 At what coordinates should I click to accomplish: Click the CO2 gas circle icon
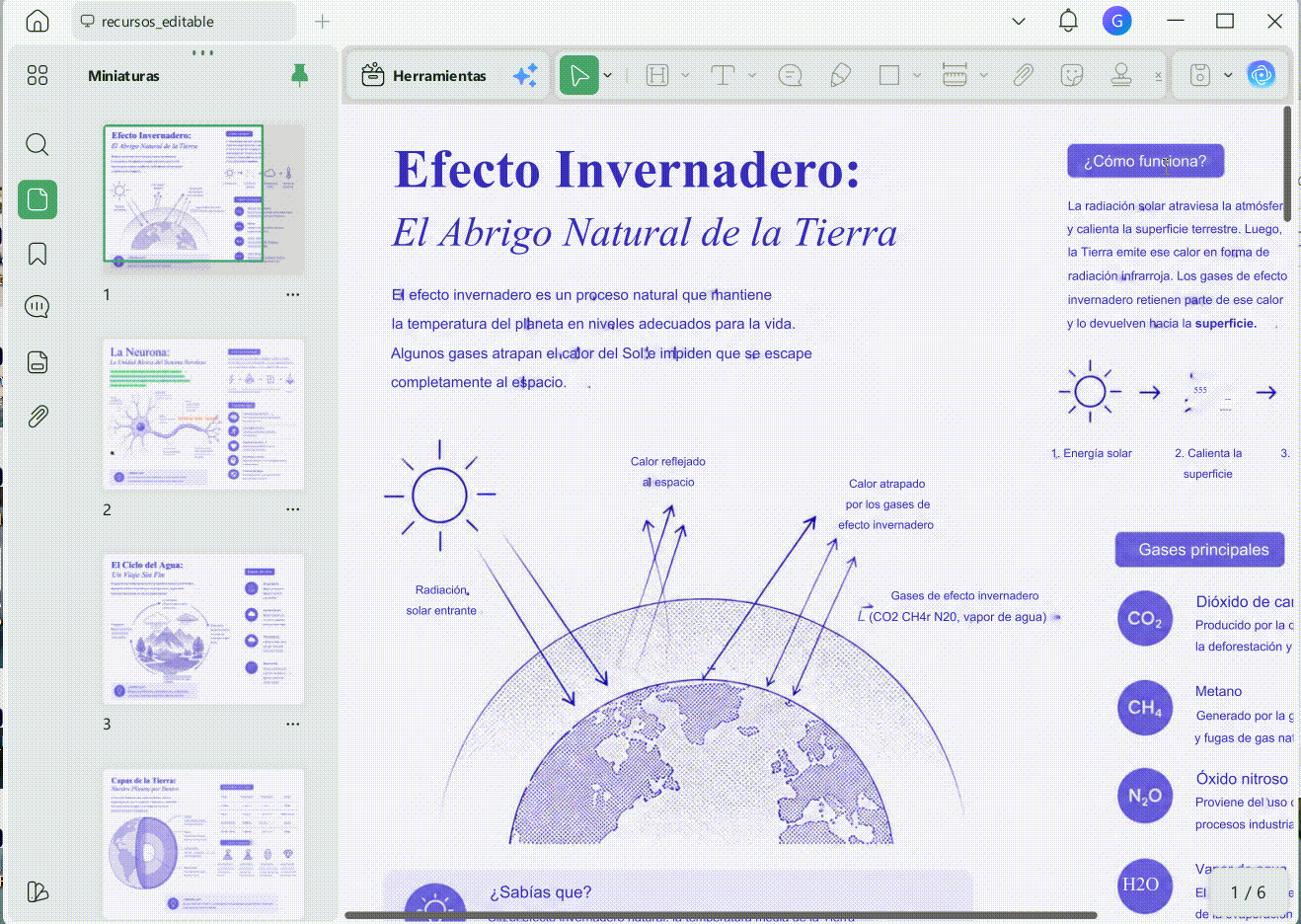pos(1145,619)
